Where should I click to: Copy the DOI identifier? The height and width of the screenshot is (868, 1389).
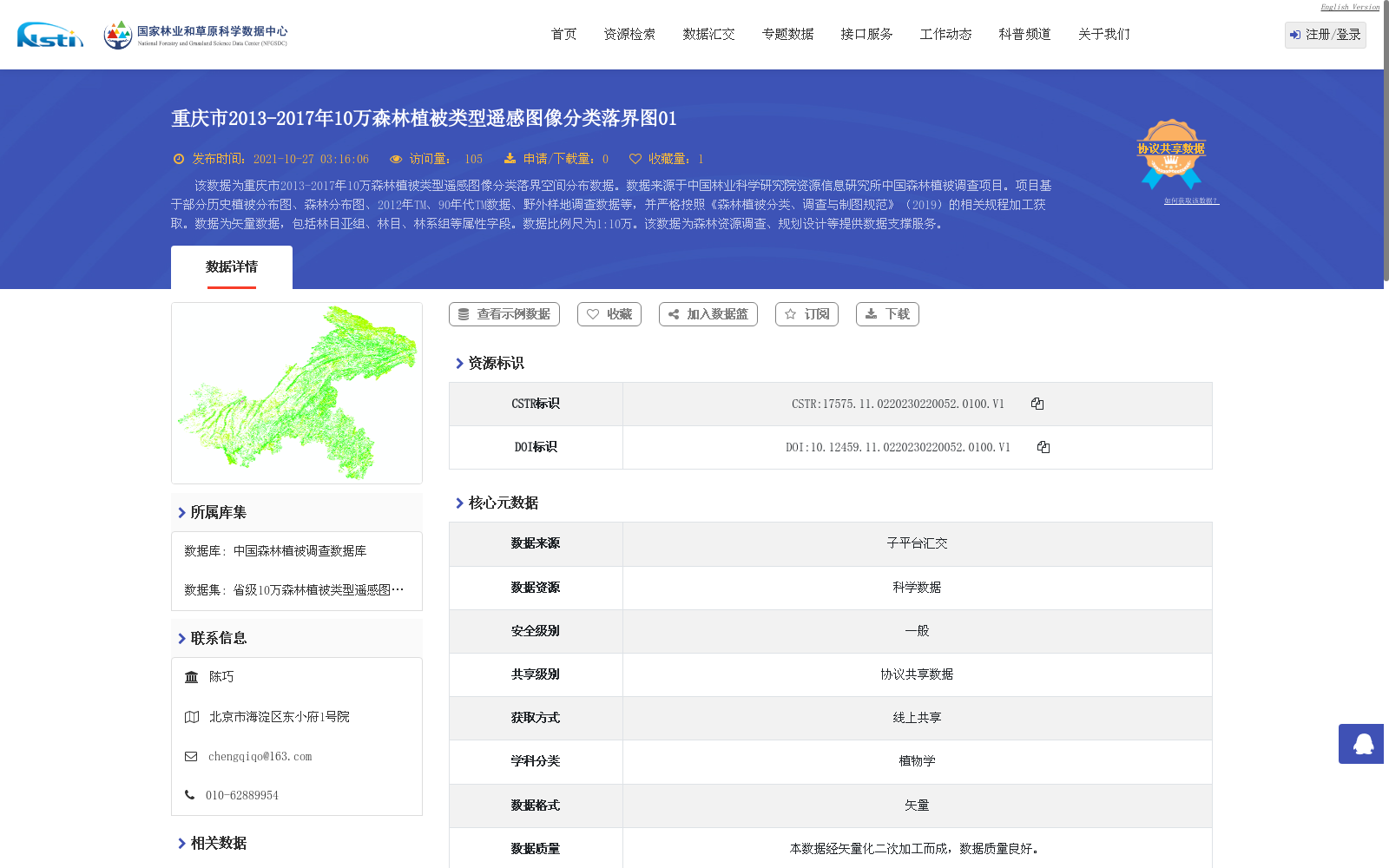[x=1043, y=447]
